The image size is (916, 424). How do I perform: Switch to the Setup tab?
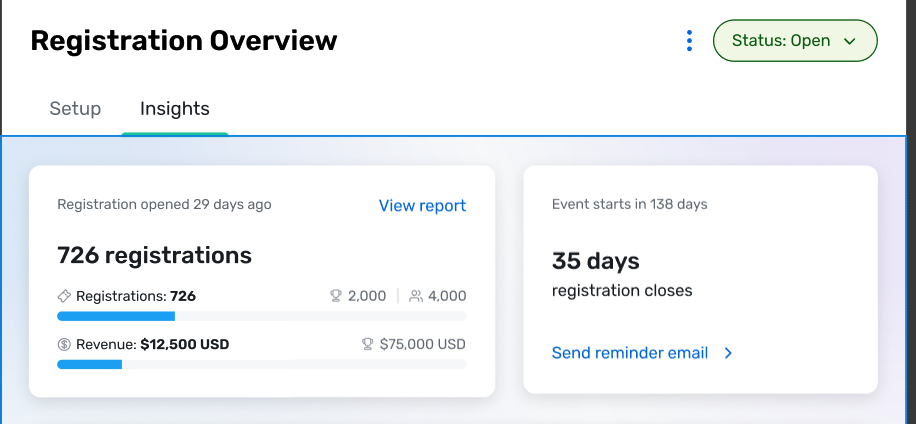click(75, 109)
